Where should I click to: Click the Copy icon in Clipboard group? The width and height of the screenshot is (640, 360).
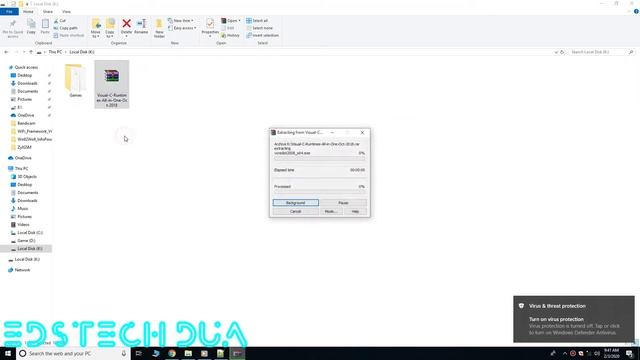point(31,27)
